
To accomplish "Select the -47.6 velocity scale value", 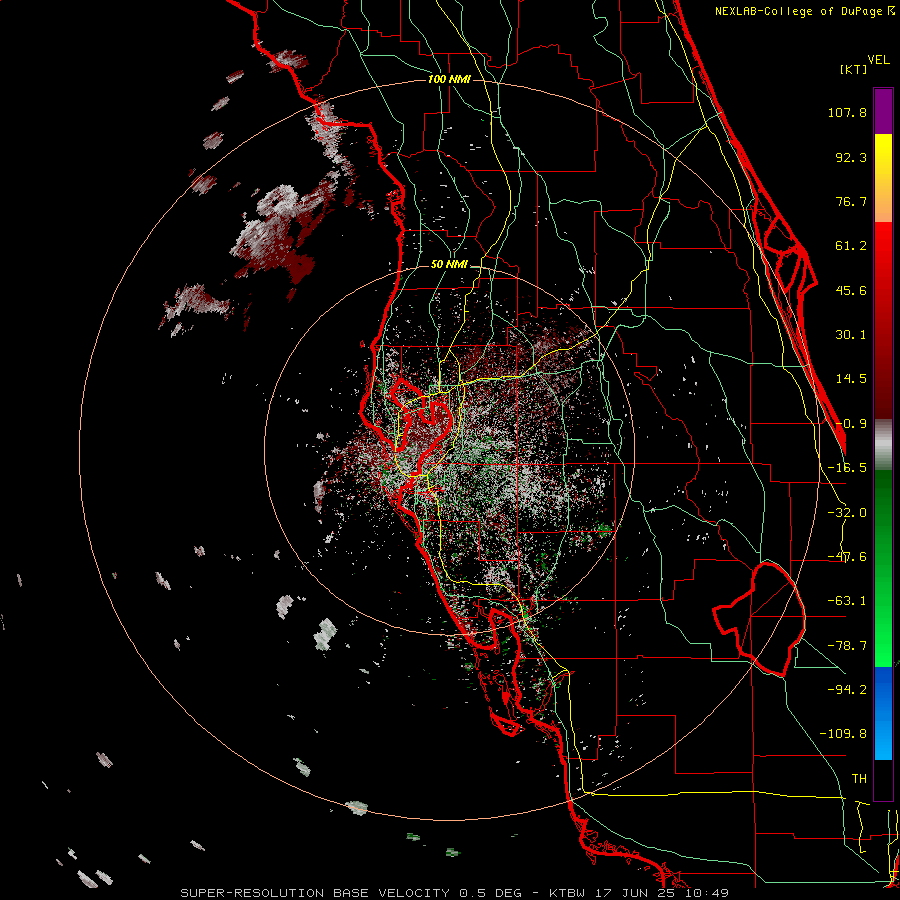I will [x=847, y=557].
